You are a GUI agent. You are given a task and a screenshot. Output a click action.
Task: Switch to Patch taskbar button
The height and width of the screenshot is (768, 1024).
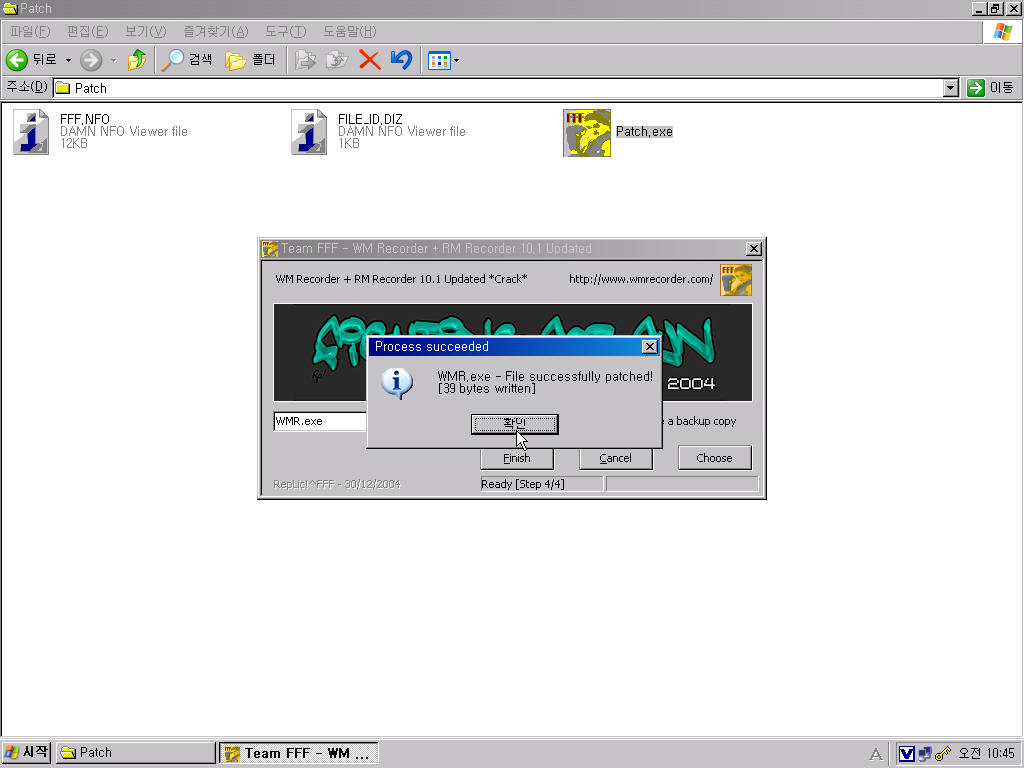pyautogui.click(x=135, y=752)
